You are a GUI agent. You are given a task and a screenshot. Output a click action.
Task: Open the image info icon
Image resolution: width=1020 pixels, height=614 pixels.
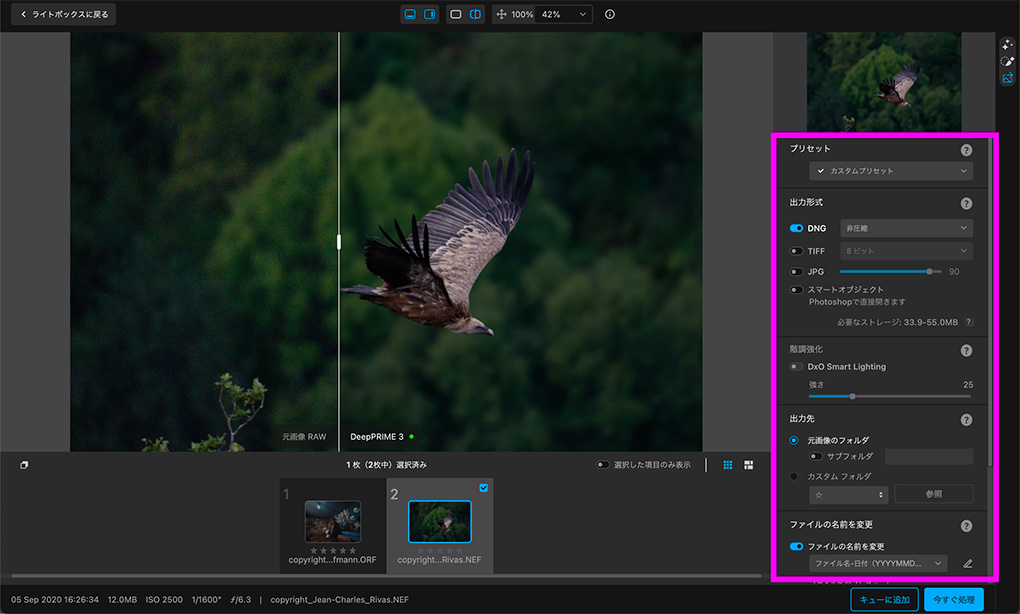click(x=610, y=15)
